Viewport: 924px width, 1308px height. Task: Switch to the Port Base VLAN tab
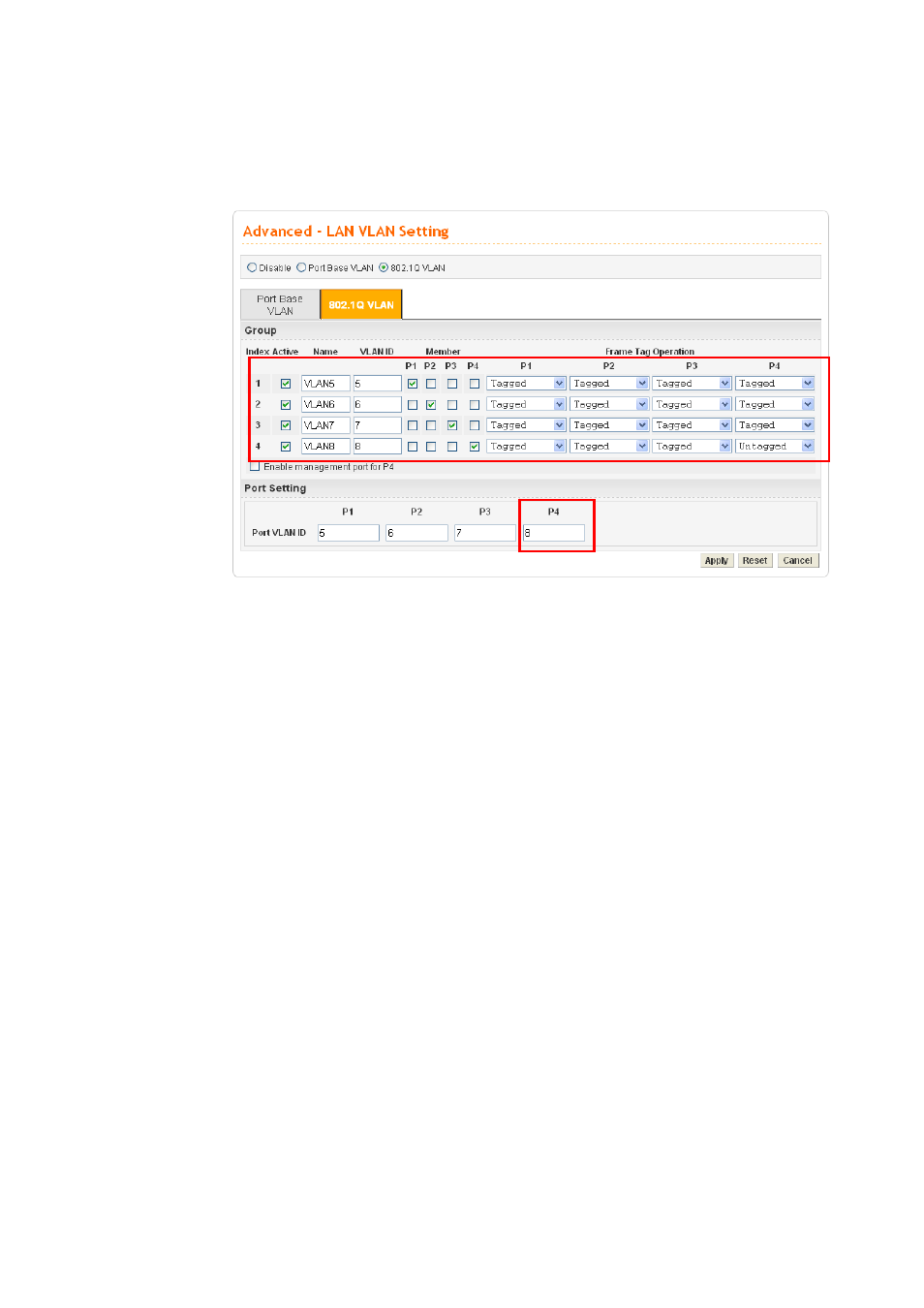[x=280, y=304]
